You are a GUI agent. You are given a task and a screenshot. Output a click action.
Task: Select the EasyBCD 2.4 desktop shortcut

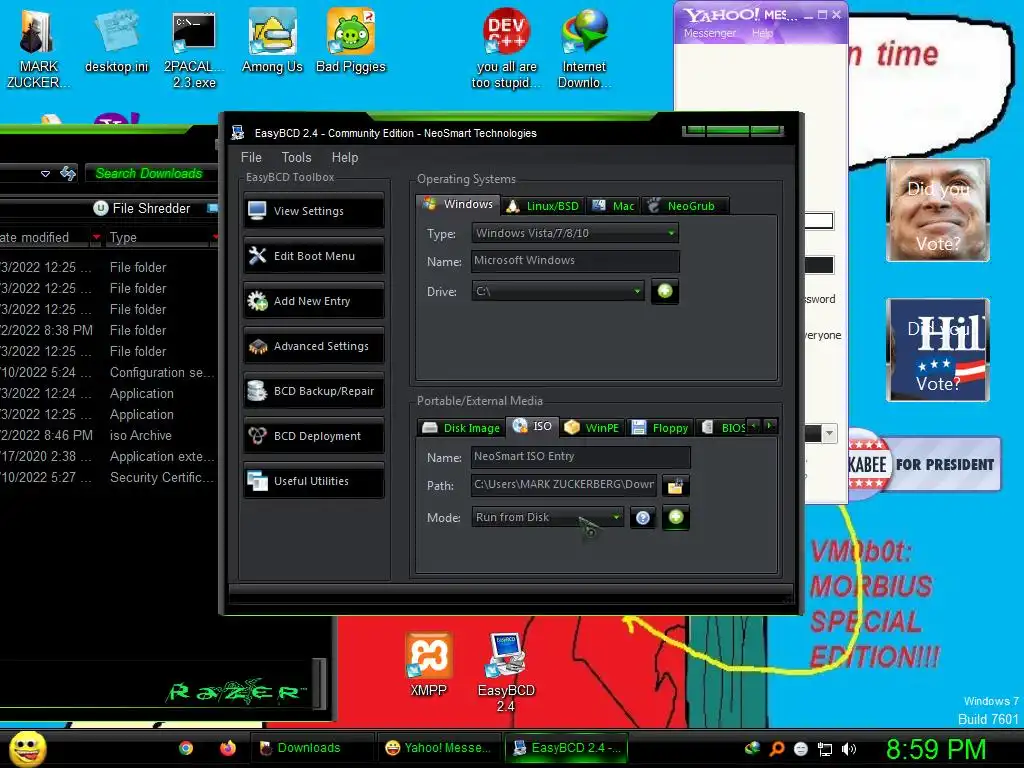click(x=506, y=672)
